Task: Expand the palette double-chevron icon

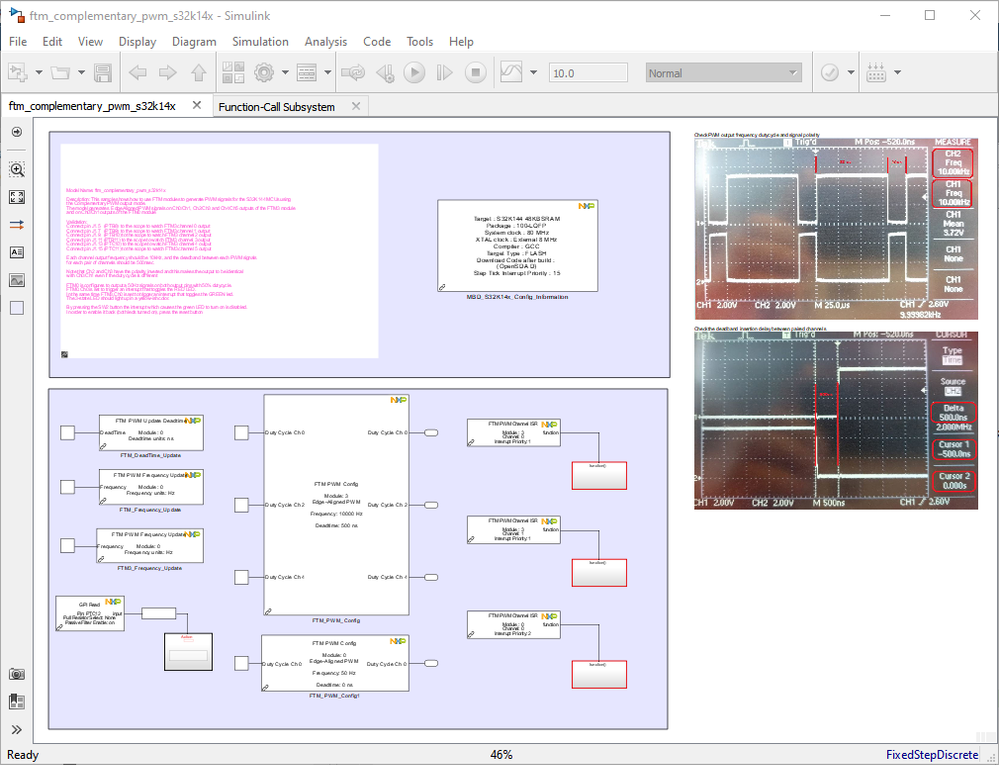Action: click(x=17, y=730)
